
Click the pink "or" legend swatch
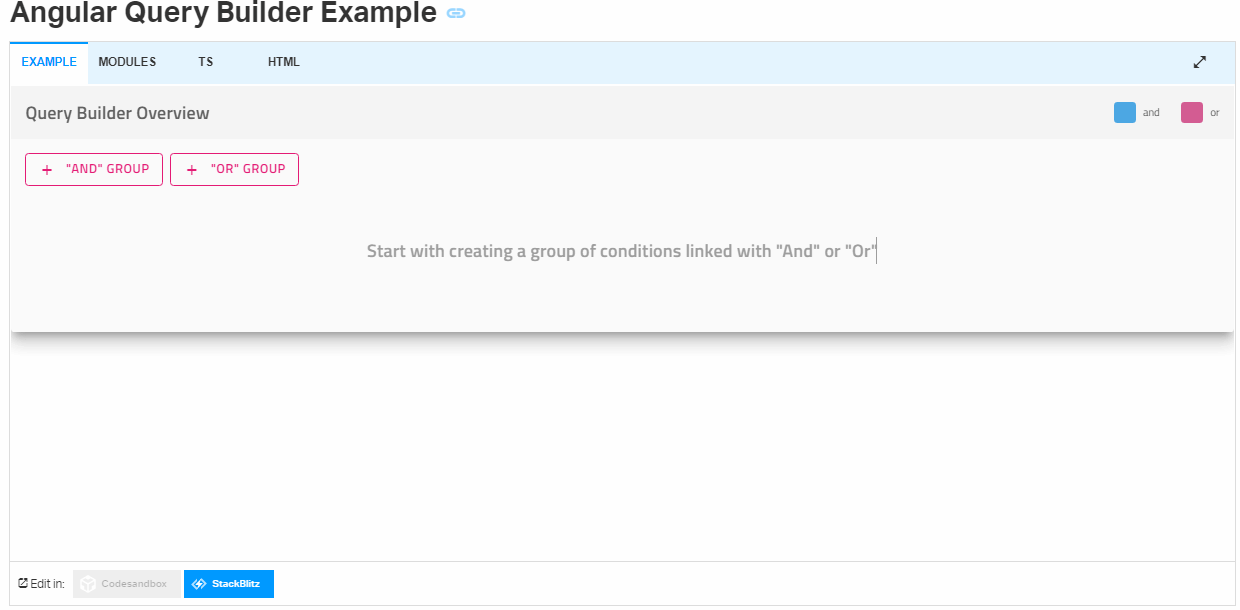click(x=1191, y=113)
